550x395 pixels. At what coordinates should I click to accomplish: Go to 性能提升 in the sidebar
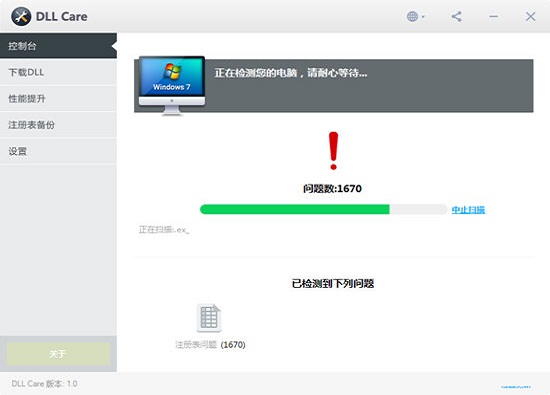58,99
